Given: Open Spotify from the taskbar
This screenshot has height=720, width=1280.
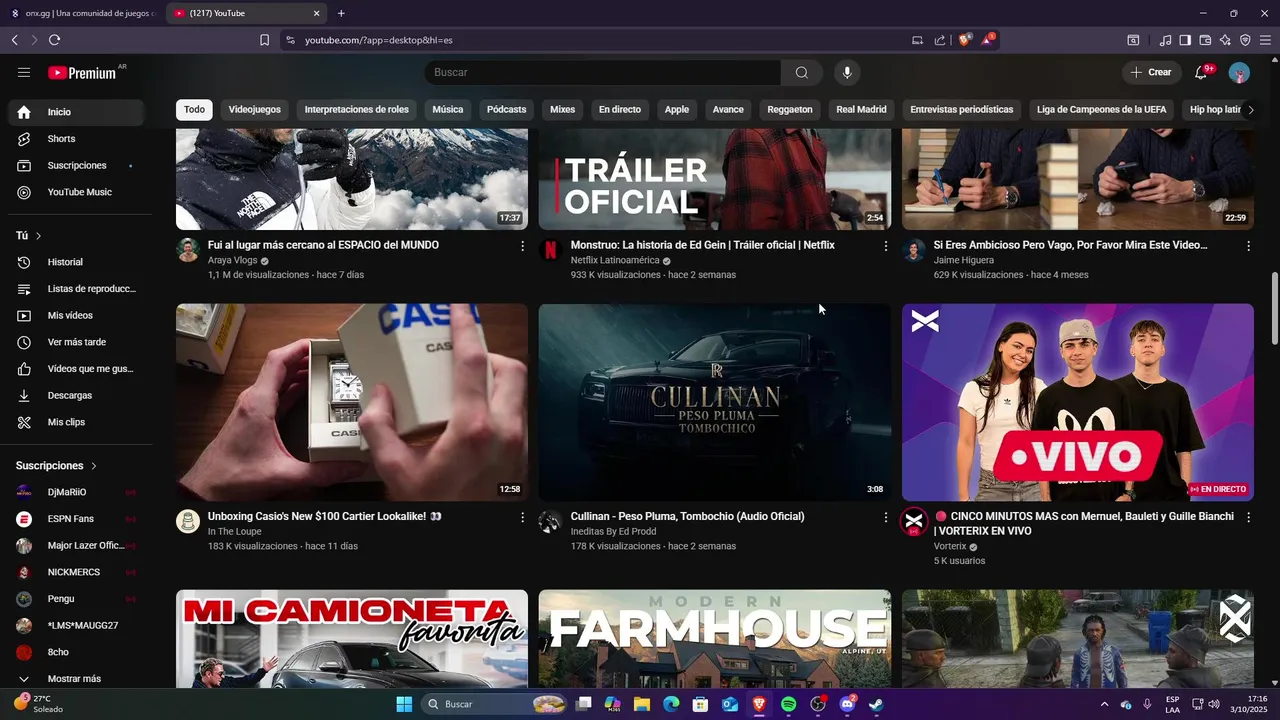Looking at the screenshot, I should pyautogui.click(x=788, y=704).
